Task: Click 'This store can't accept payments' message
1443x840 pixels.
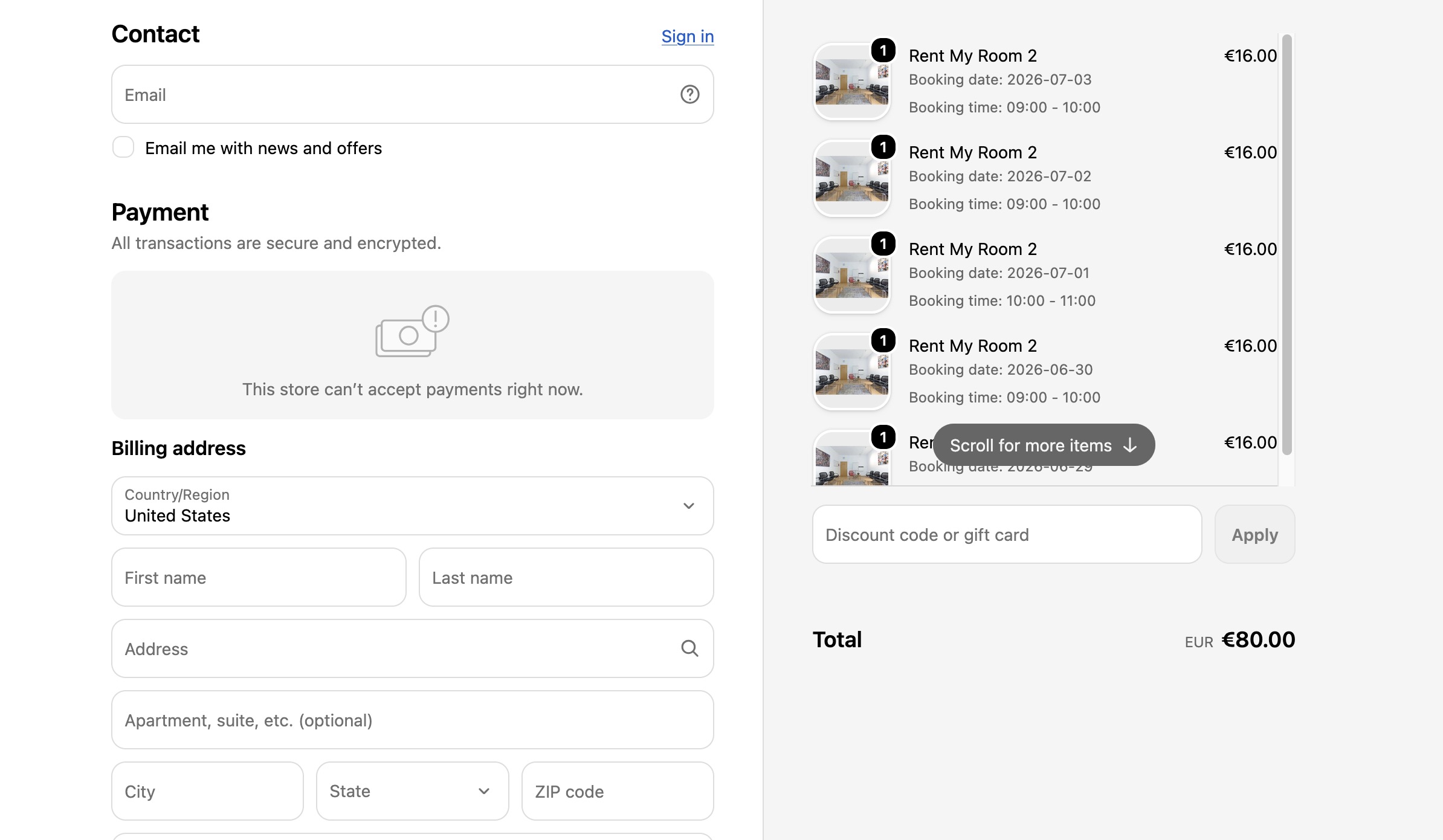Action: click(x=412, y=389)
